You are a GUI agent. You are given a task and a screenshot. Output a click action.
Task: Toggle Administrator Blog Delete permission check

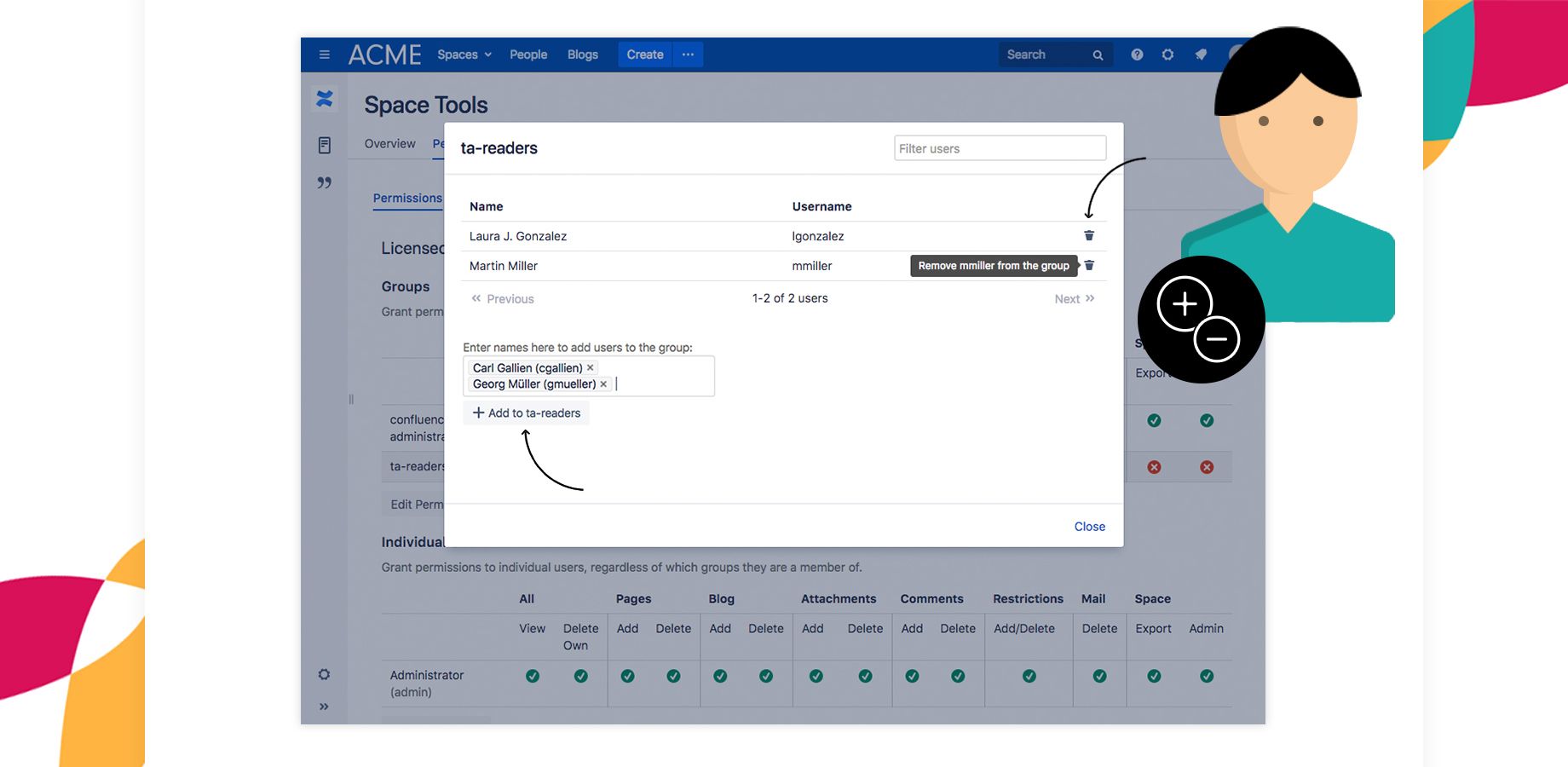click(766, 676)
